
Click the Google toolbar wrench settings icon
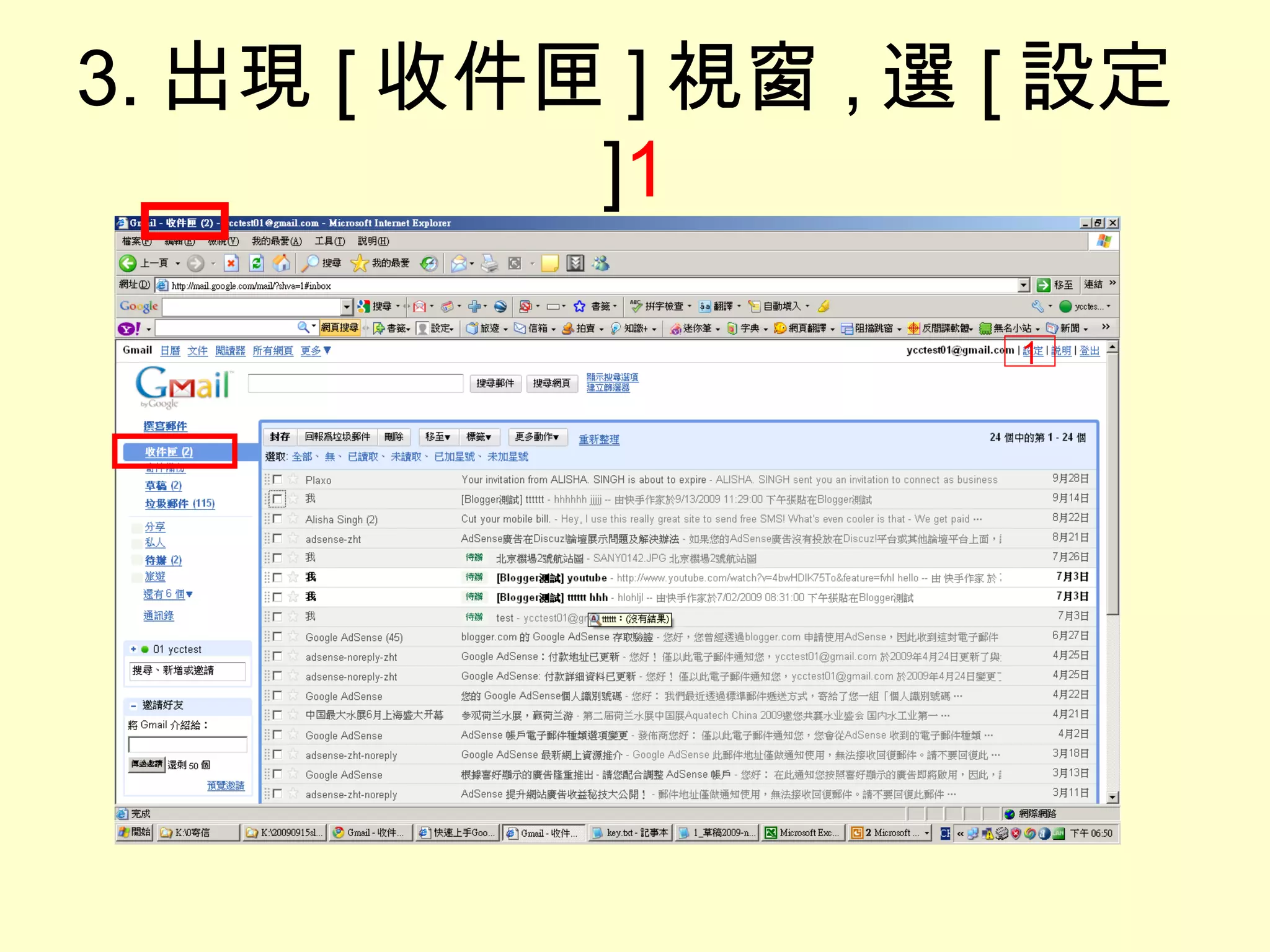pos(1037,306)
